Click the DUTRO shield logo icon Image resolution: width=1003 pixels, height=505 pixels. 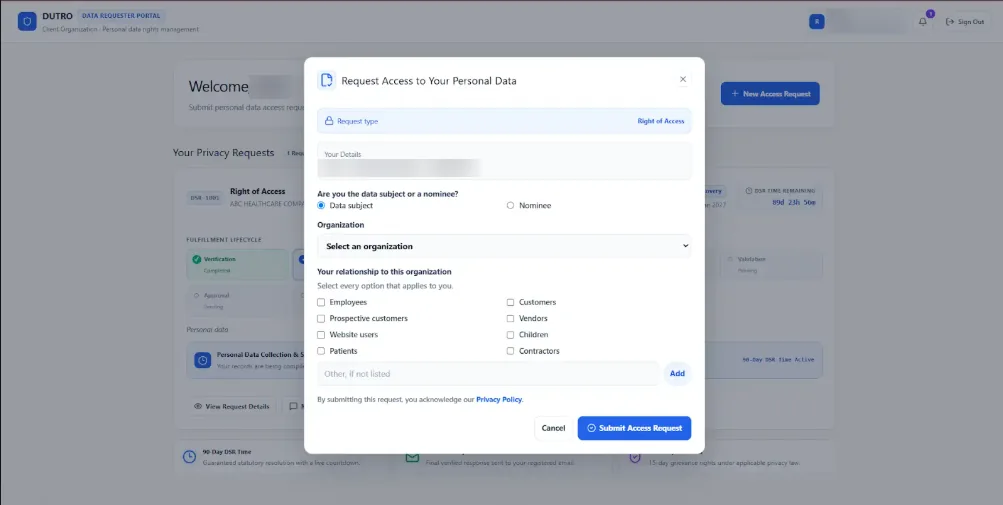pos(27,21)
